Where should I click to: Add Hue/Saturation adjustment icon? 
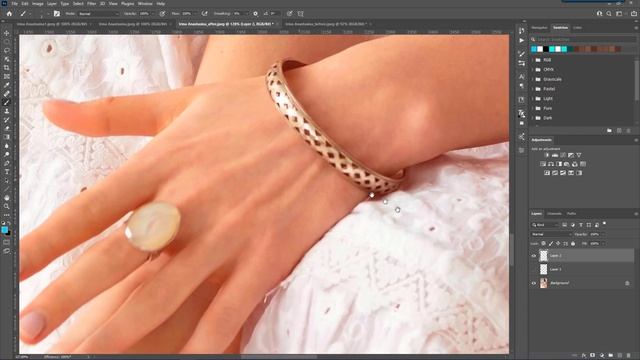click(543, 164)
